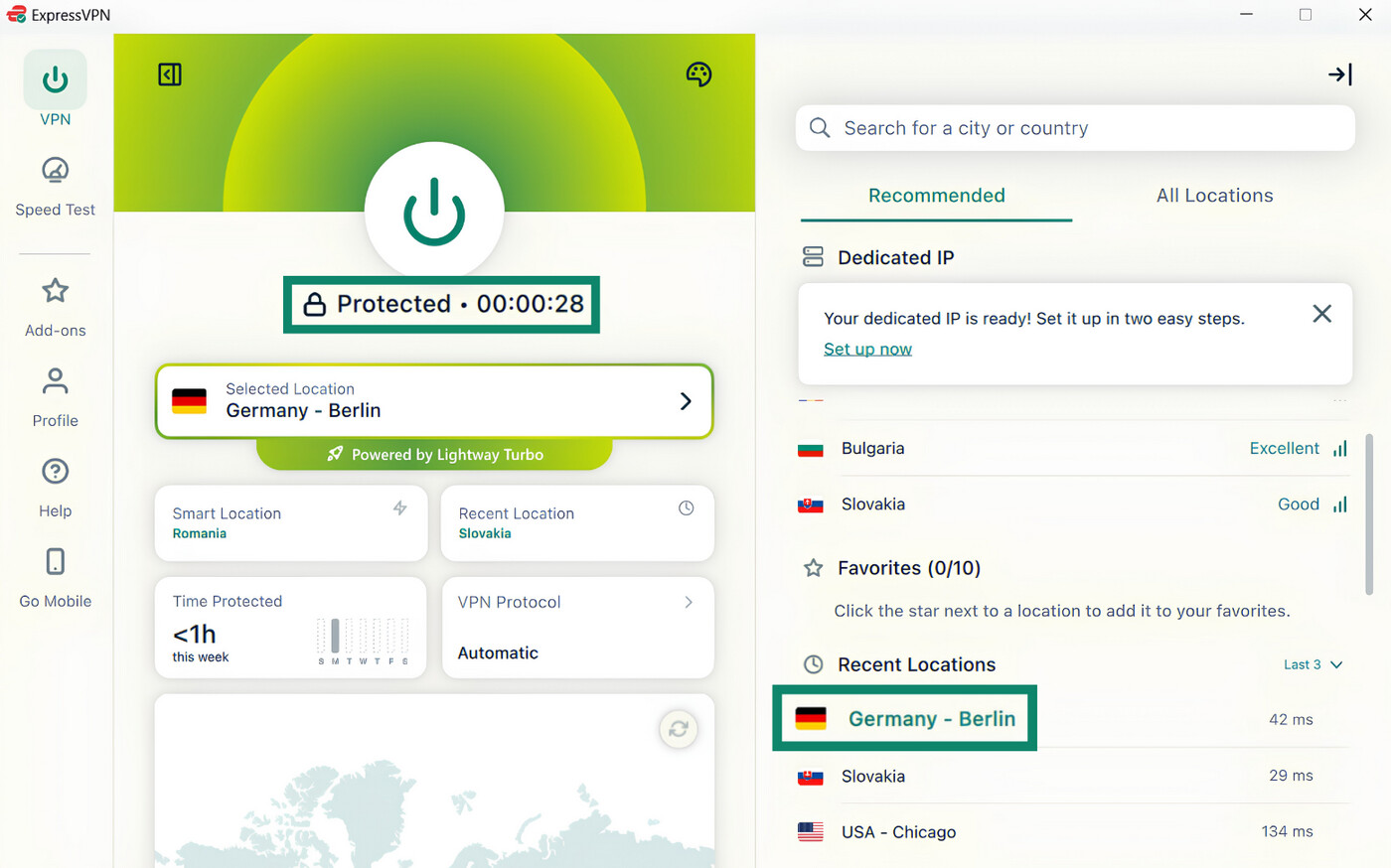Switch to the Recommended tab
The image size is (1391, 868).
pyautogui.click(x=936, y=196)
